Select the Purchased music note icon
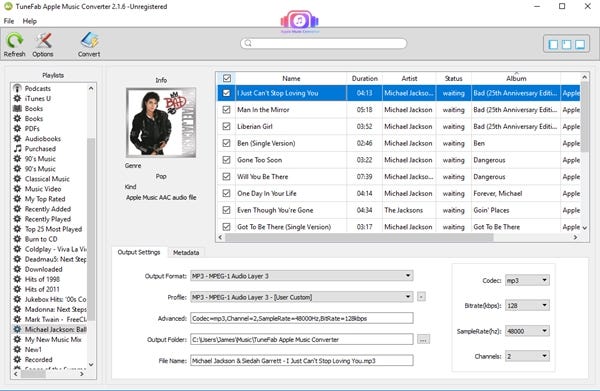Image resolution: width=600 pixels, height=391 pixels. pyautogui.click(x=17, y=148)
